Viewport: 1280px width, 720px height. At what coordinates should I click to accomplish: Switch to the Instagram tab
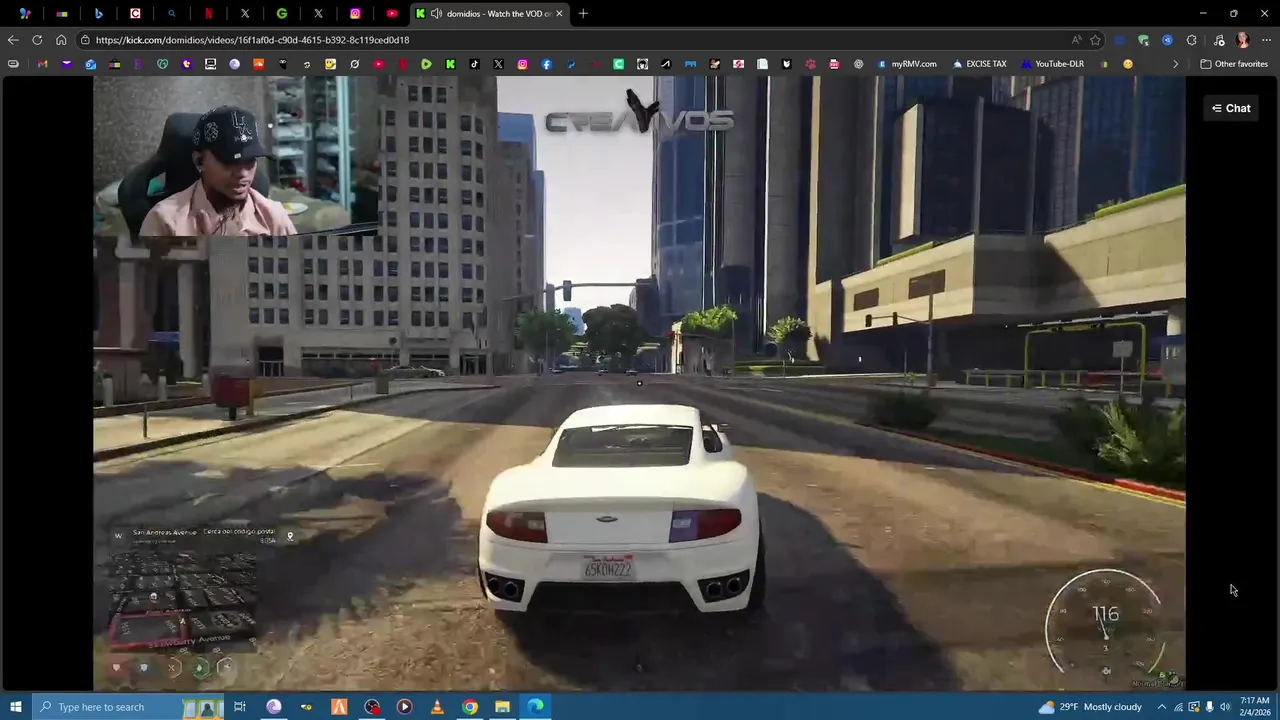pyautogui.click(x=355, y=13)
